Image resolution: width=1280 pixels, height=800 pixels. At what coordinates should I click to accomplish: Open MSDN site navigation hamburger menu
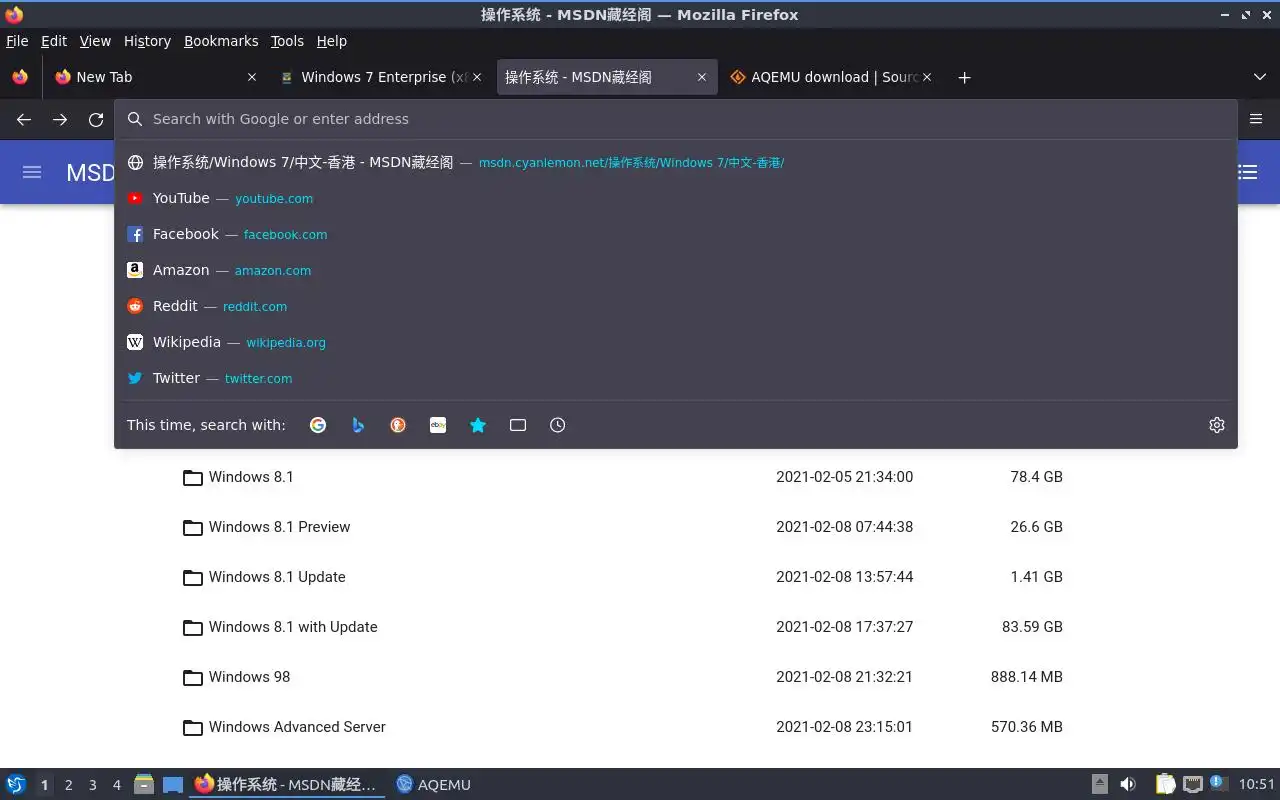[x=32, y=172]
